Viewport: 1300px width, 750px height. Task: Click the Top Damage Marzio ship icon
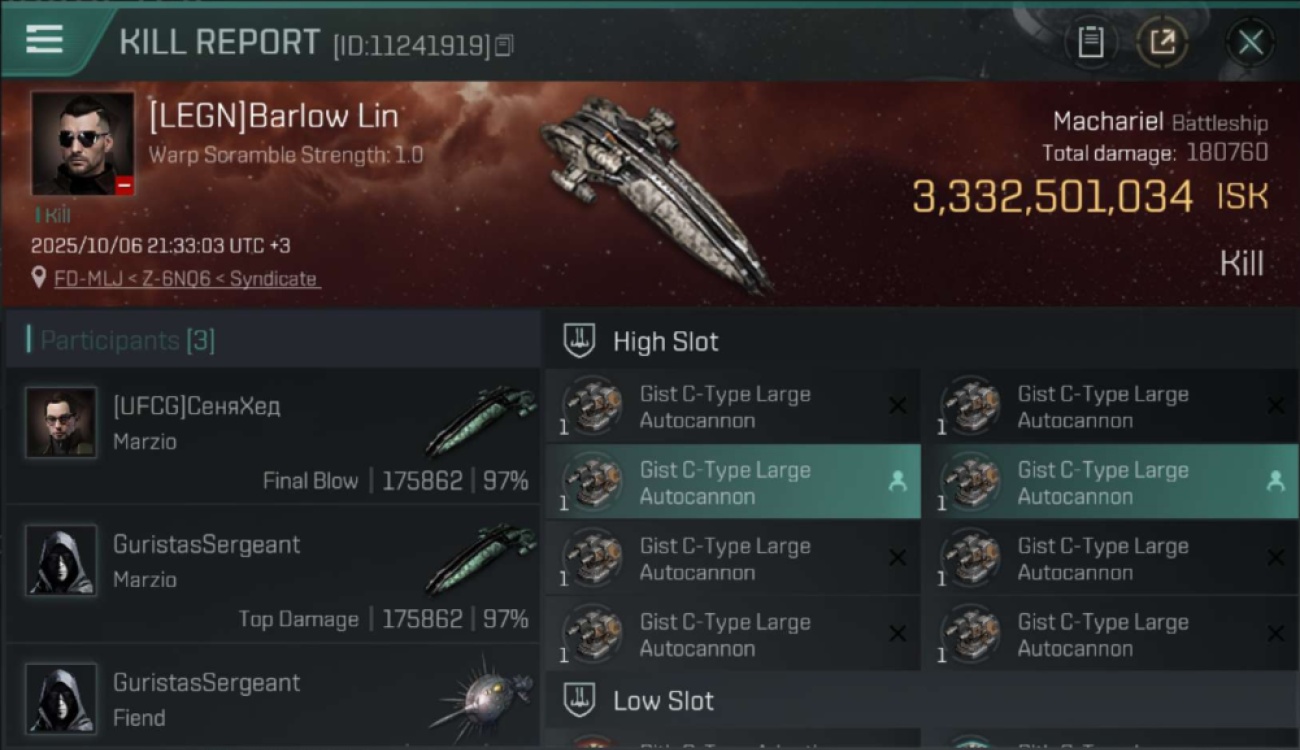click(480, 560)
